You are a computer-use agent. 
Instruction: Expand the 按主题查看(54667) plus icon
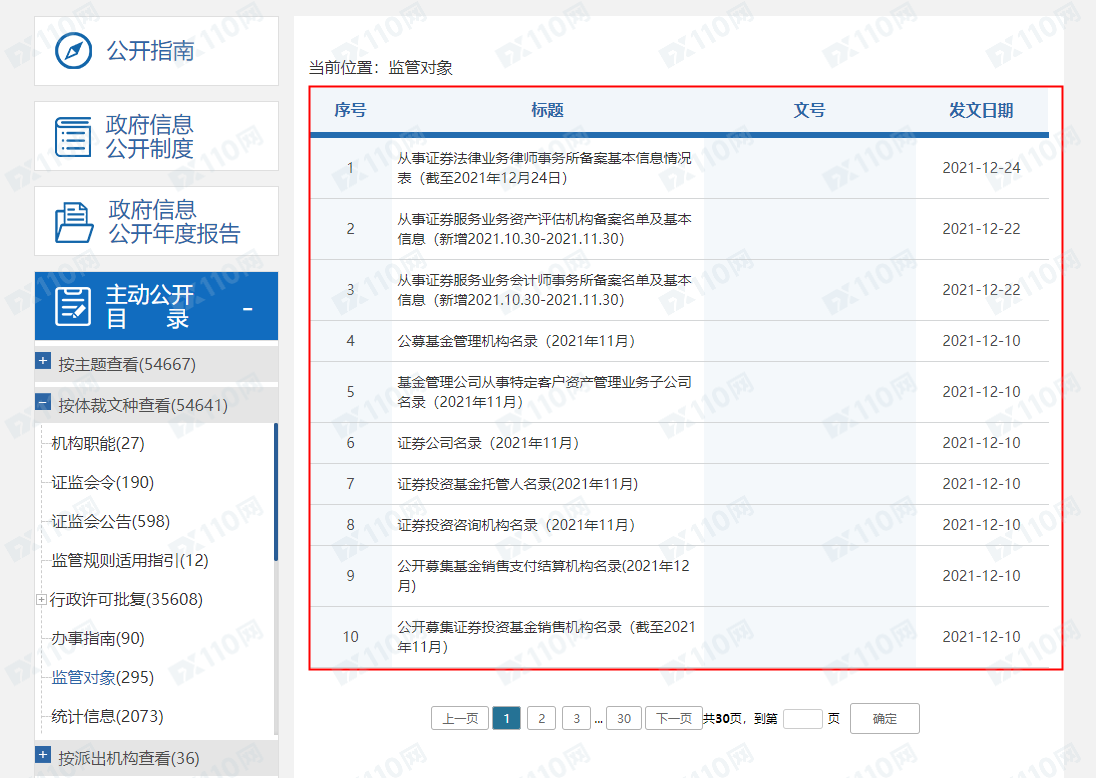coord(43,361)
